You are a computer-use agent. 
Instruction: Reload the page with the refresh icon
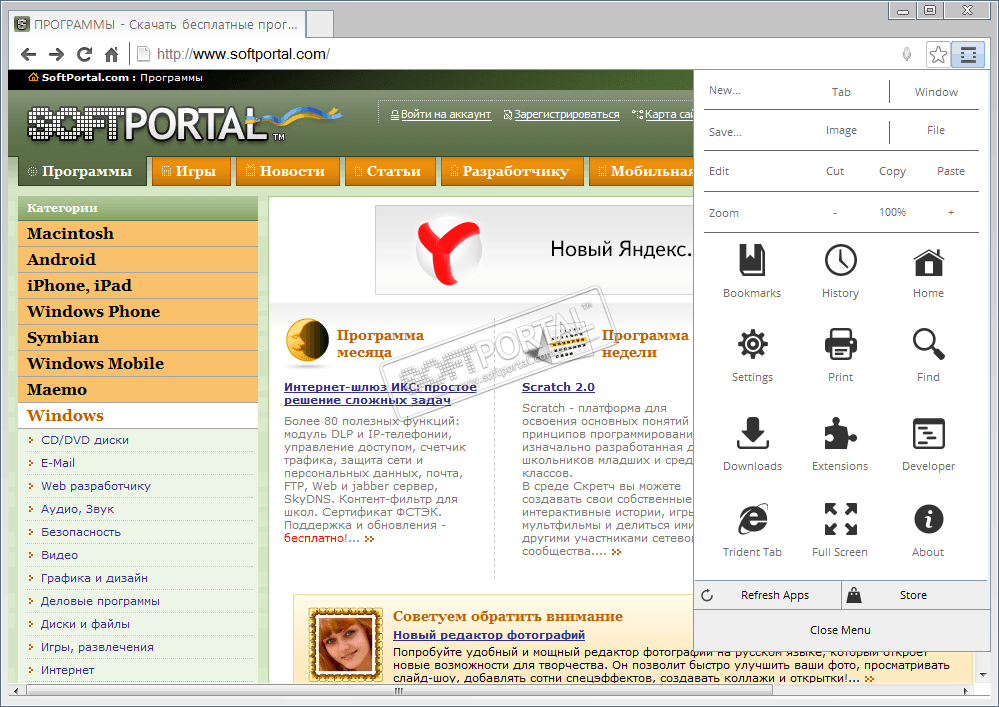click(x=84, y=55)
